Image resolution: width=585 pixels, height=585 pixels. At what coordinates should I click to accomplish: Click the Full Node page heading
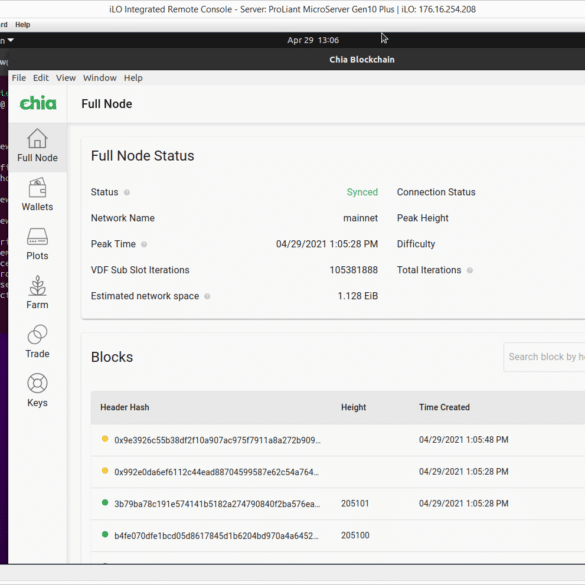coord(107,104)
